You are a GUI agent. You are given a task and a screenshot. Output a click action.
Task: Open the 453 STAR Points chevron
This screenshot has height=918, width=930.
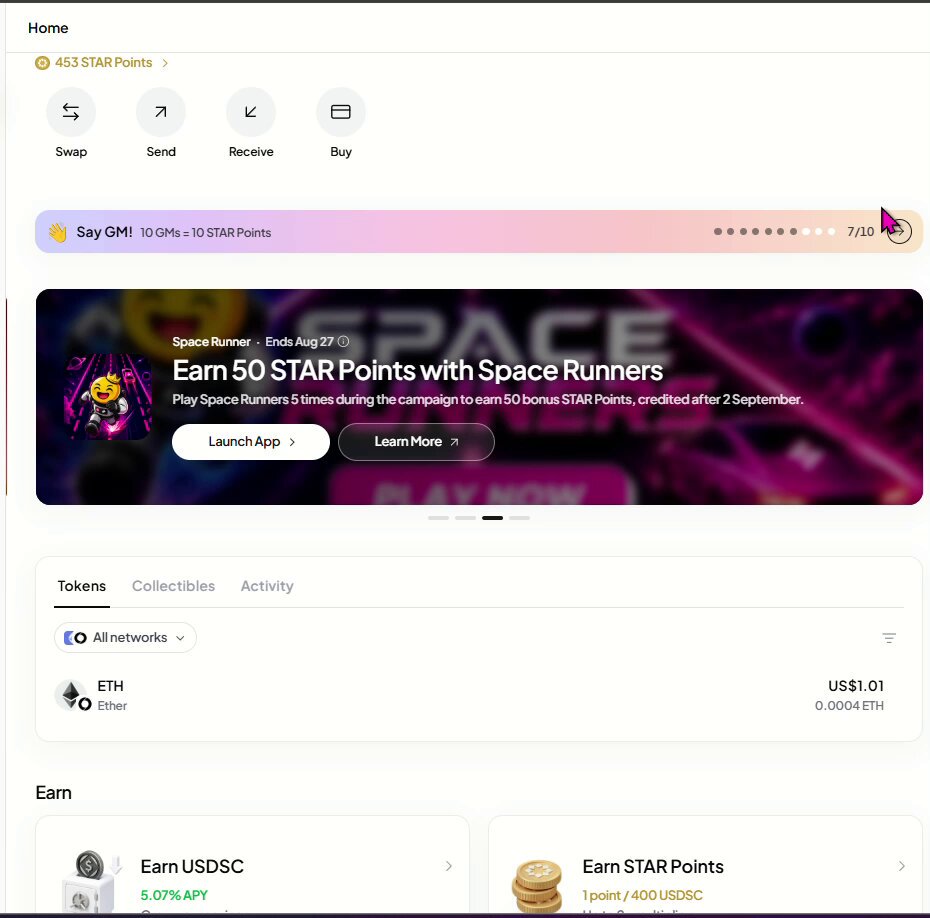pos(165,63)
